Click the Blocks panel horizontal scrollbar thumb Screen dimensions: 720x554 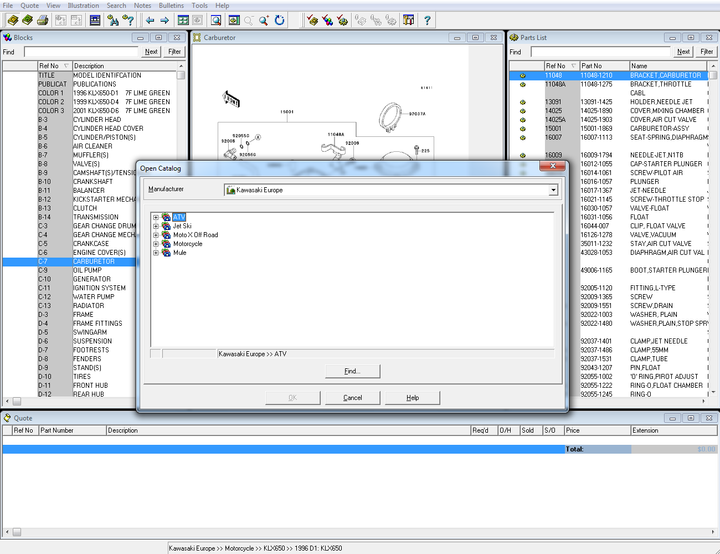[x=17, y=401]
